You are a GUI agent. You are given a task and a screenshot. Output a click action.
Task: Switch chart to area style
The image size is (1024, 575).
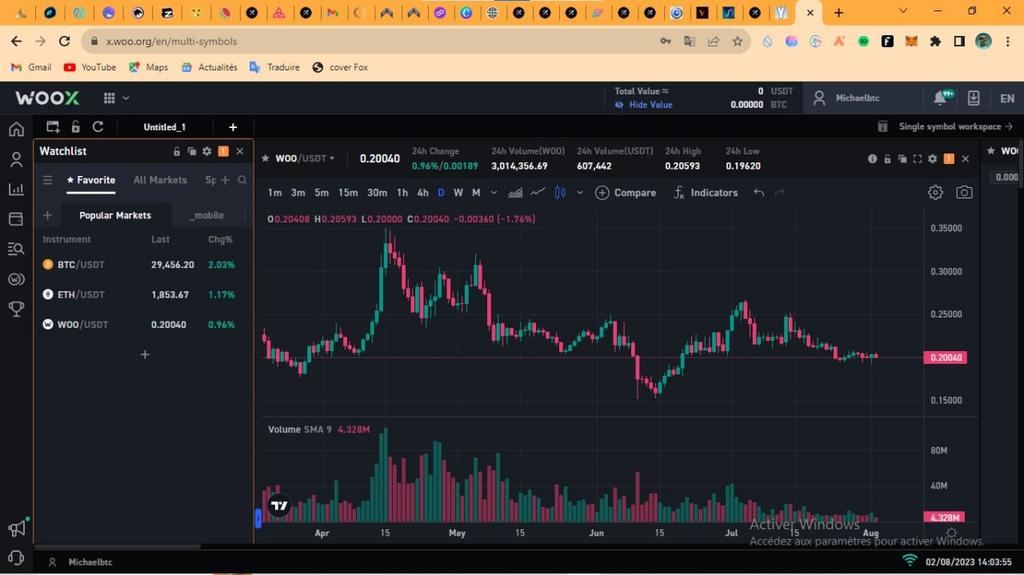coord(515,192)
